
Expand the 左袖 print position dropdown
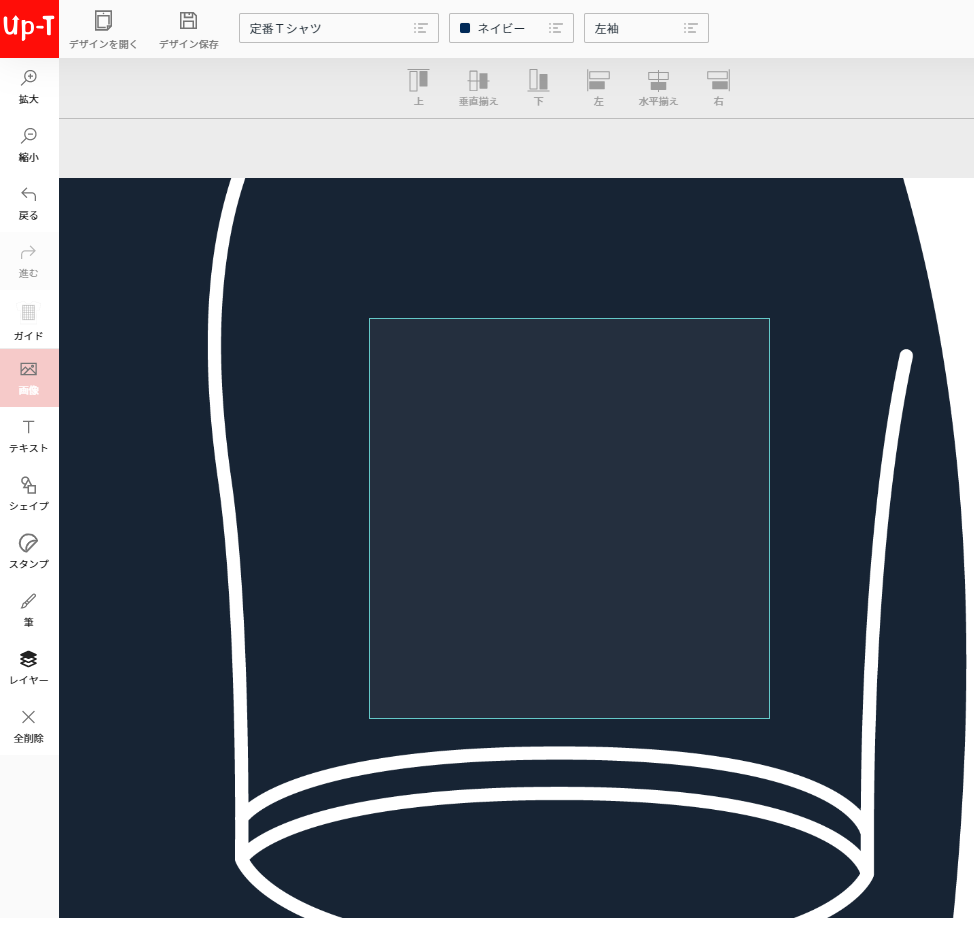(646, 28)
